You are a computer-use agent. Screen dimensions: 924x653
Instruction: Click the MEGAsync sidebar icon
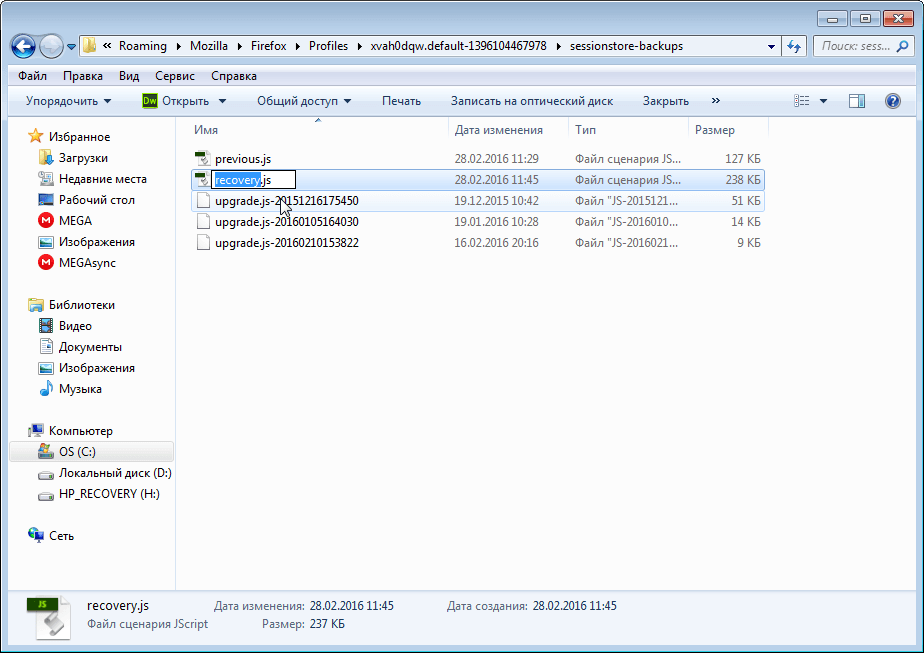click(x=45, y=263)
